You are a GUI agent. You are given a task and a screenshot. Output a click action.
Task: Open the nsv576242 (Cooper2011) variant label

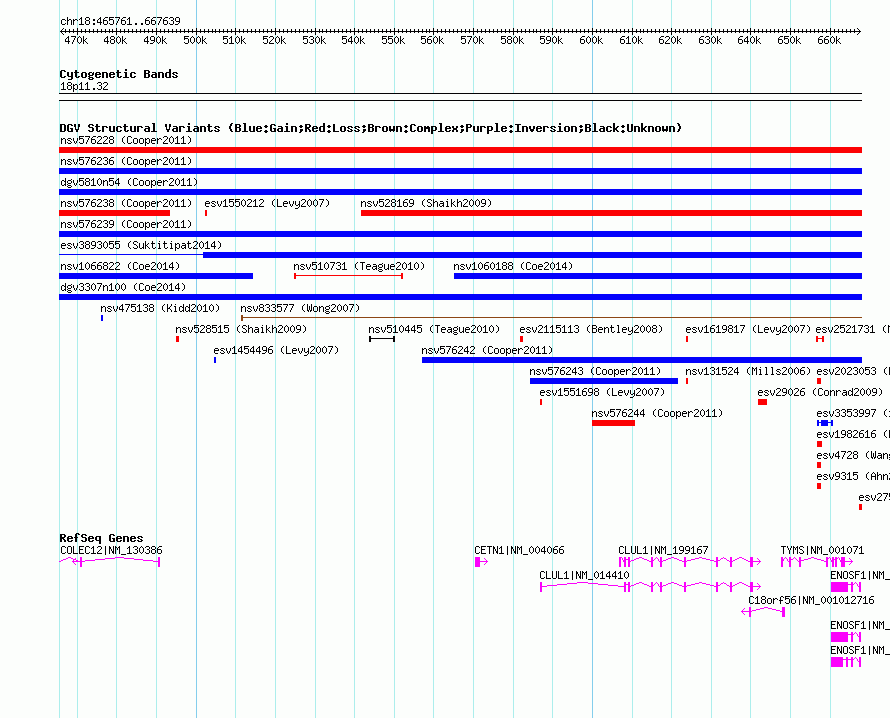click(x=487, y=350)
